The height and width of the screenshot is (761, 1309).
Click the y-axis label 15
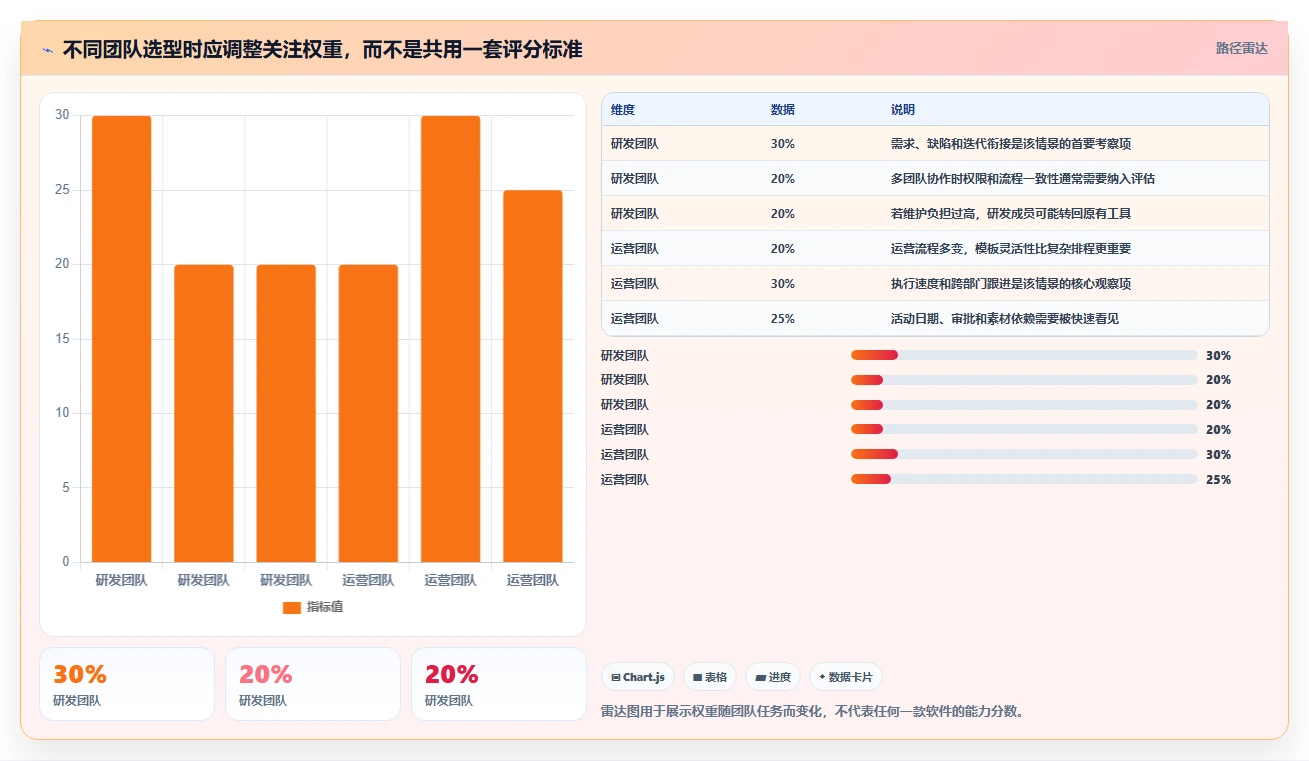click(x=62, y=339)
